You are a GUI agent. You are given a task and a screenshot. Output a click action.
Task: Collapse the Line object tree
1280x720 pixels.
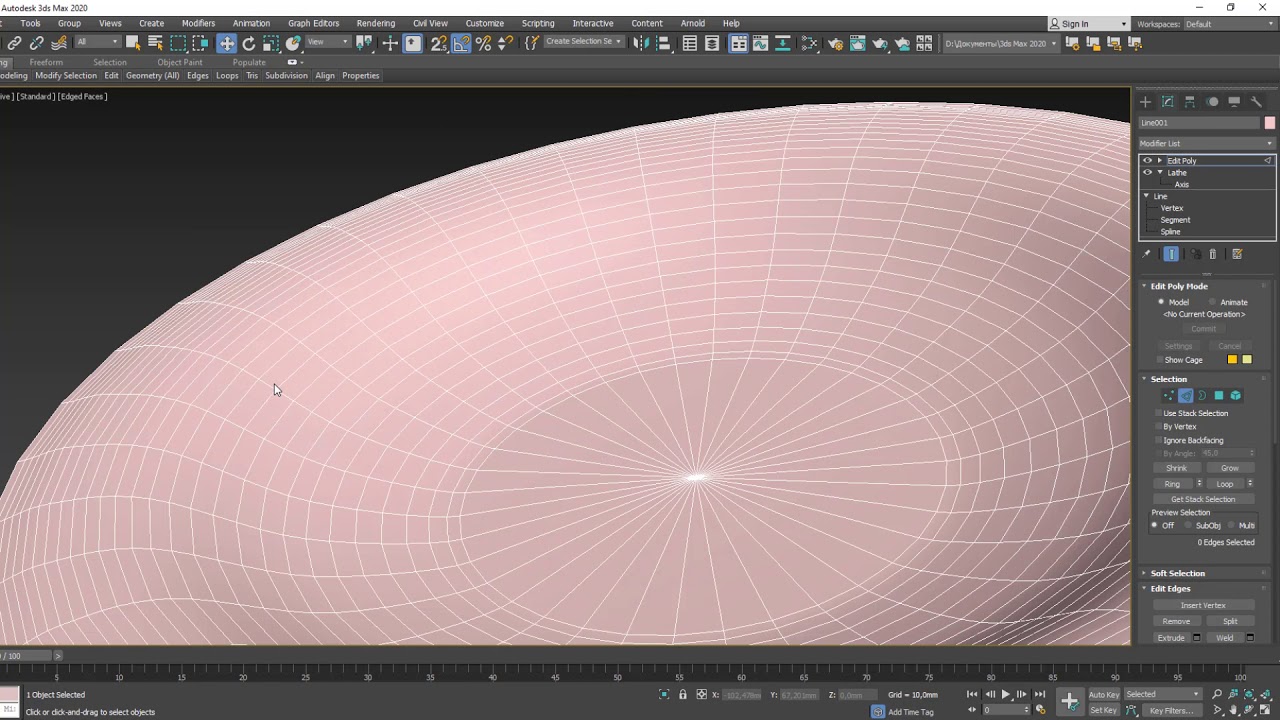[x=1147, y=196]
